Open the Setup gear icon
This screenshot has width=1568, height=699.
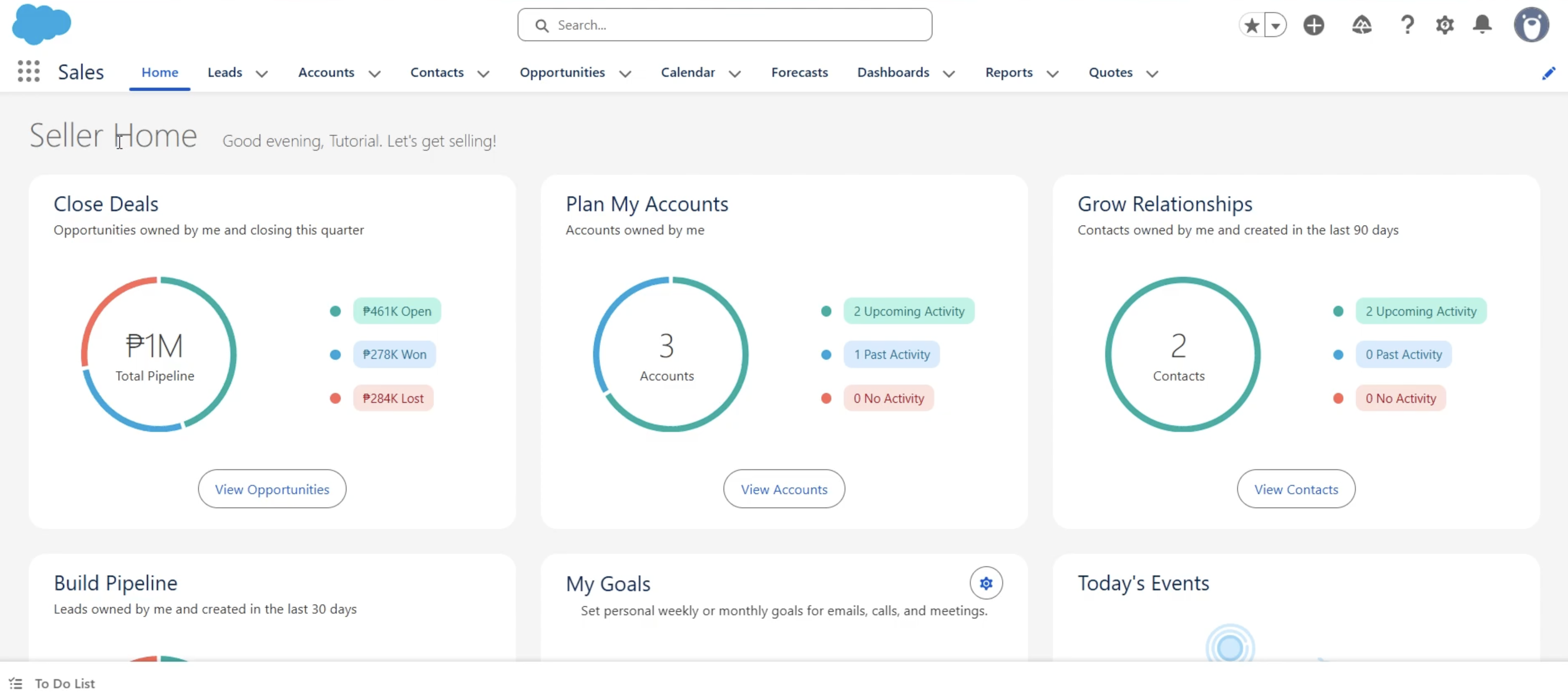[1445, 25]
